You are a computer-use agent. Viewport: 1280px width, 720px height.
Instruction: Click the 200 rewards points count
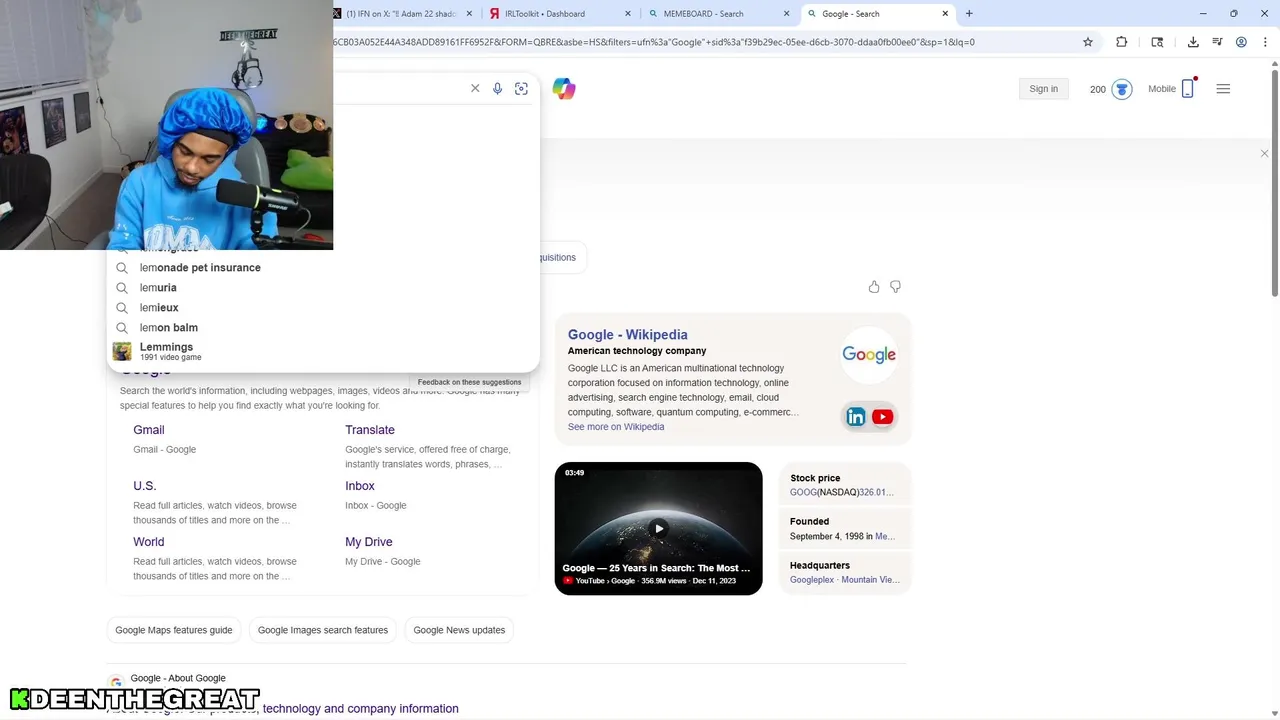pyautogui.click(x=1098, y=89)
